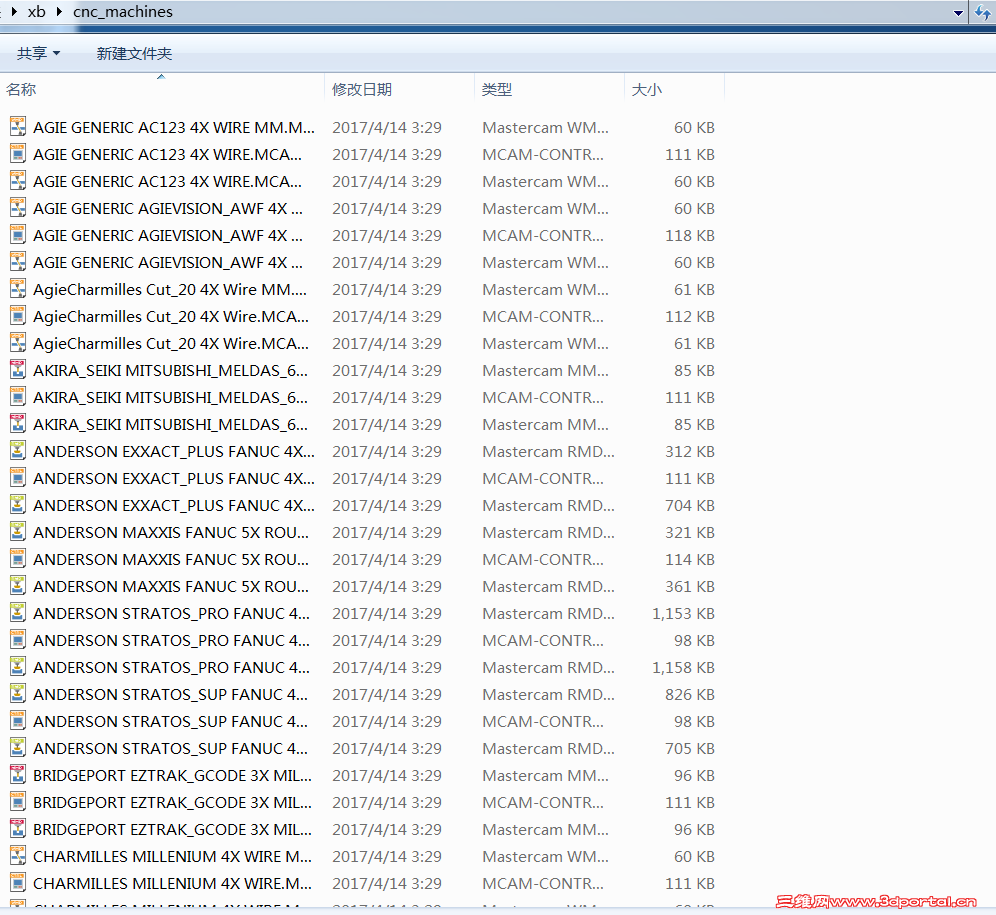Click icon of 111 KB CHARMILLES MILLENIUM 4X WIRE file
This screenshot has height=915, width=996.
(18, 883)
